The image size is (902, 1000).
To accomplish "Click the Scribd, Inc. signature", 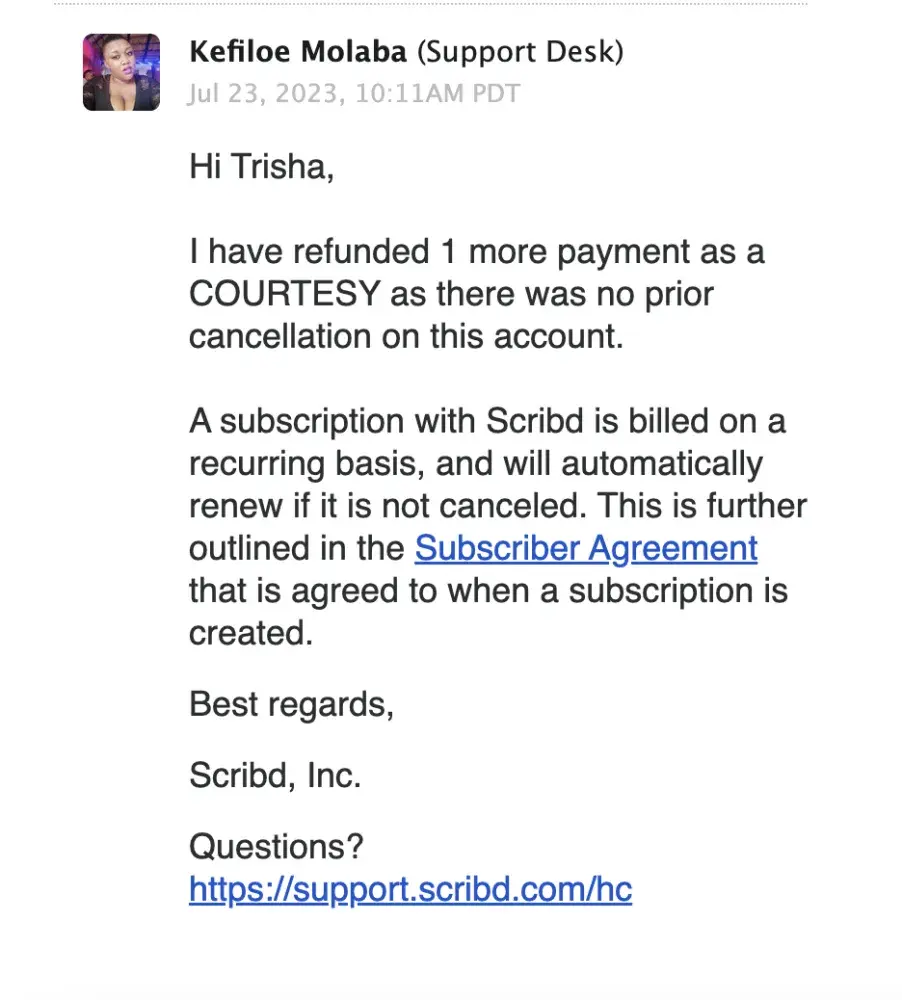I will [x=275, y=776].
